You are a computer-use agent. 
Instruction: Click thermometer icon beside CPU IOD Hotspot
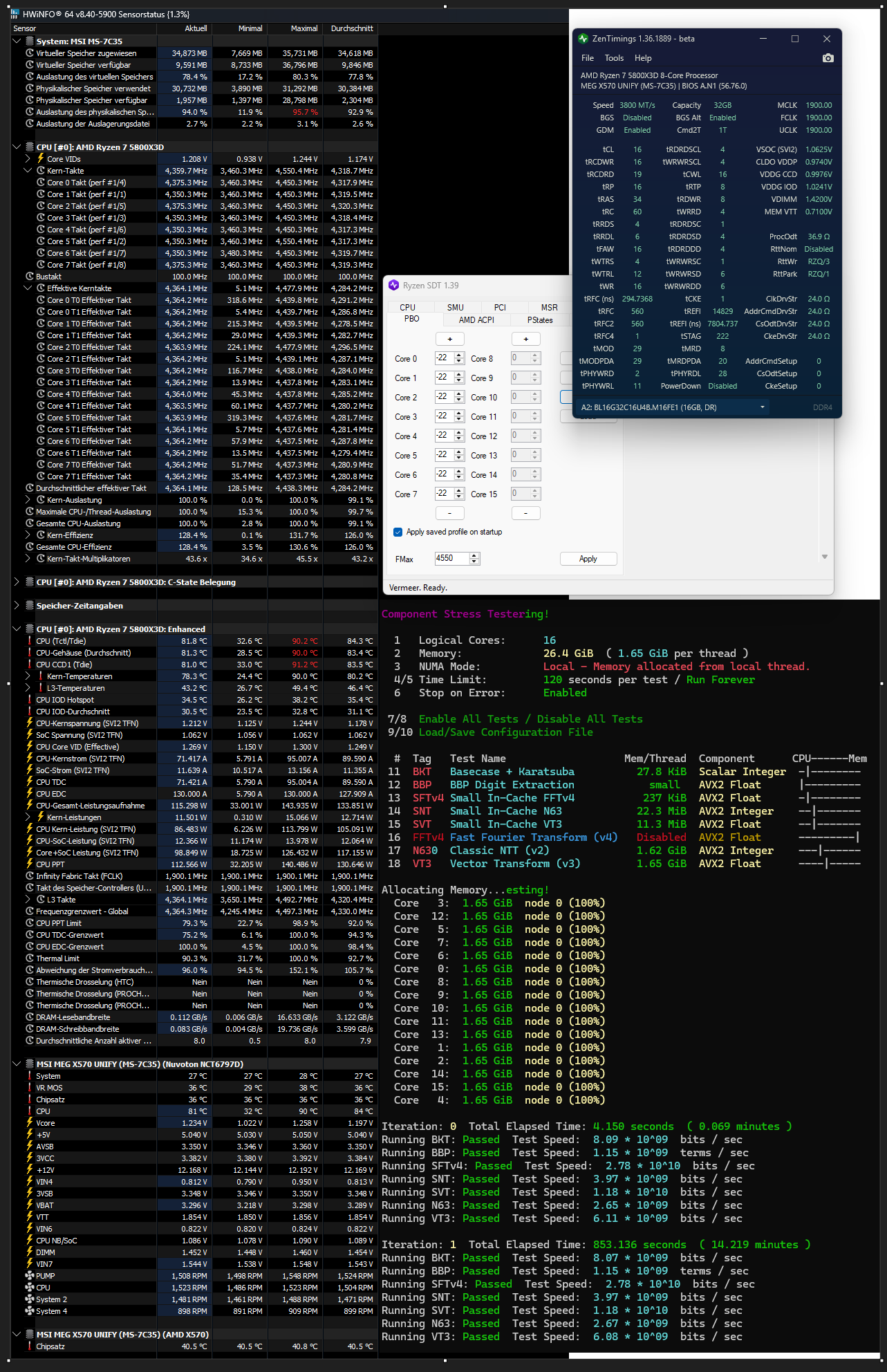pos(30,700)
